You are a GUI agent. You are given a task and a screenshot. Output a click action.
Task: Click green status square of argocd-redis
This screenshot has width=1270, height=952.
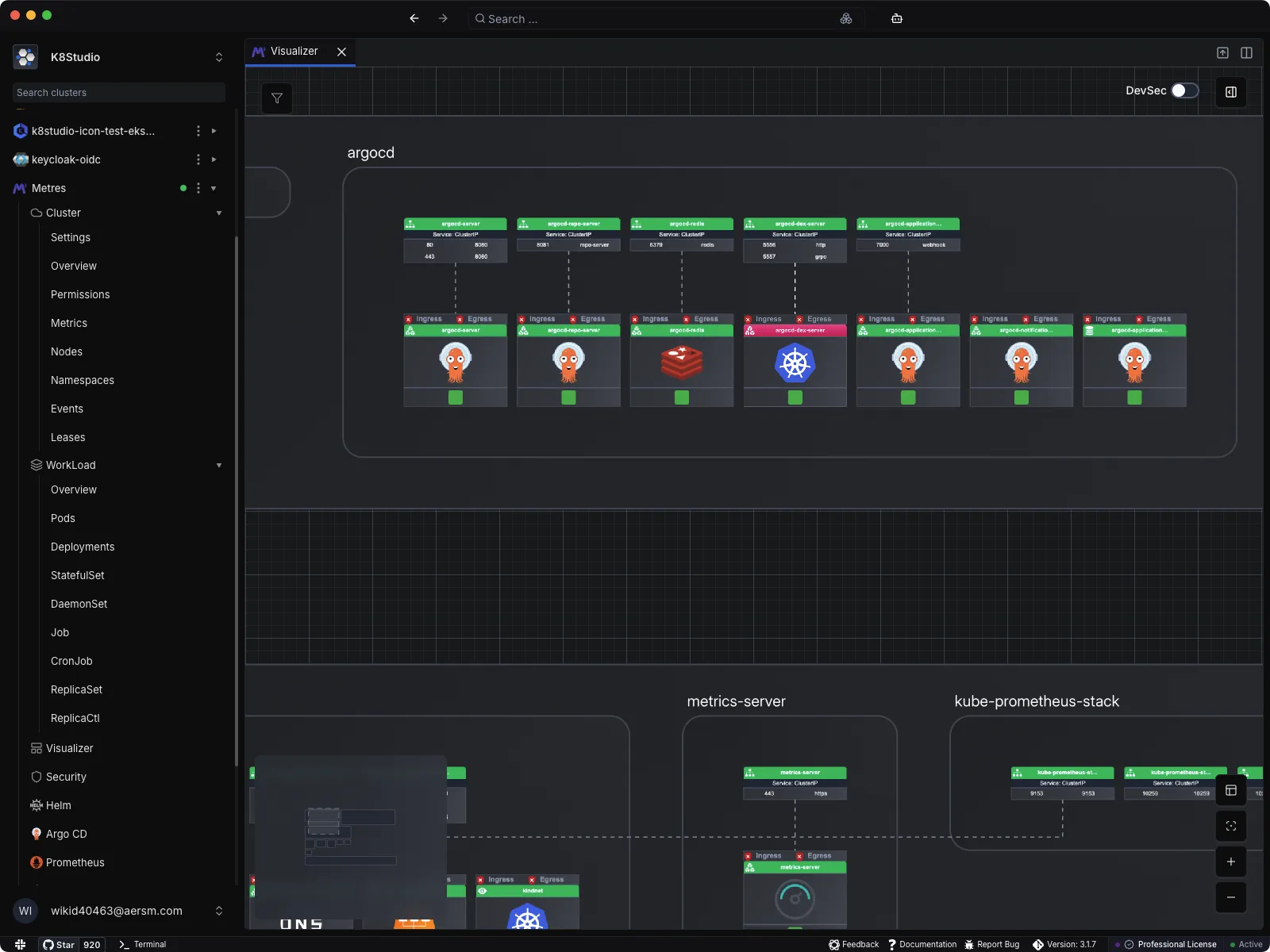click(682, 397)
